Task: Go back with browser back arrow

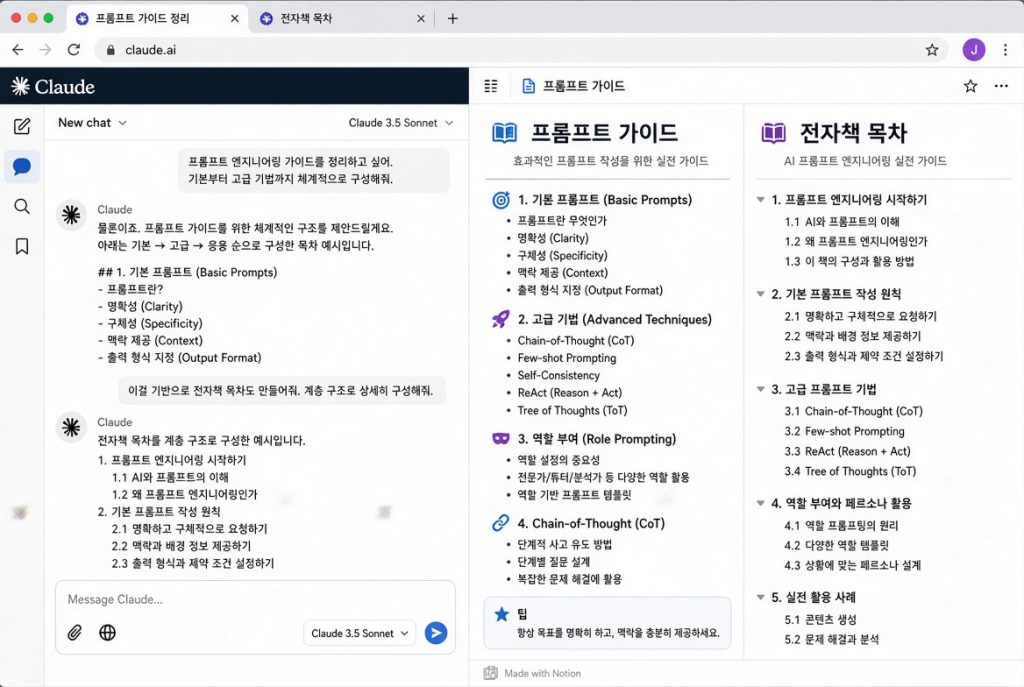Action: pos(18,50)
